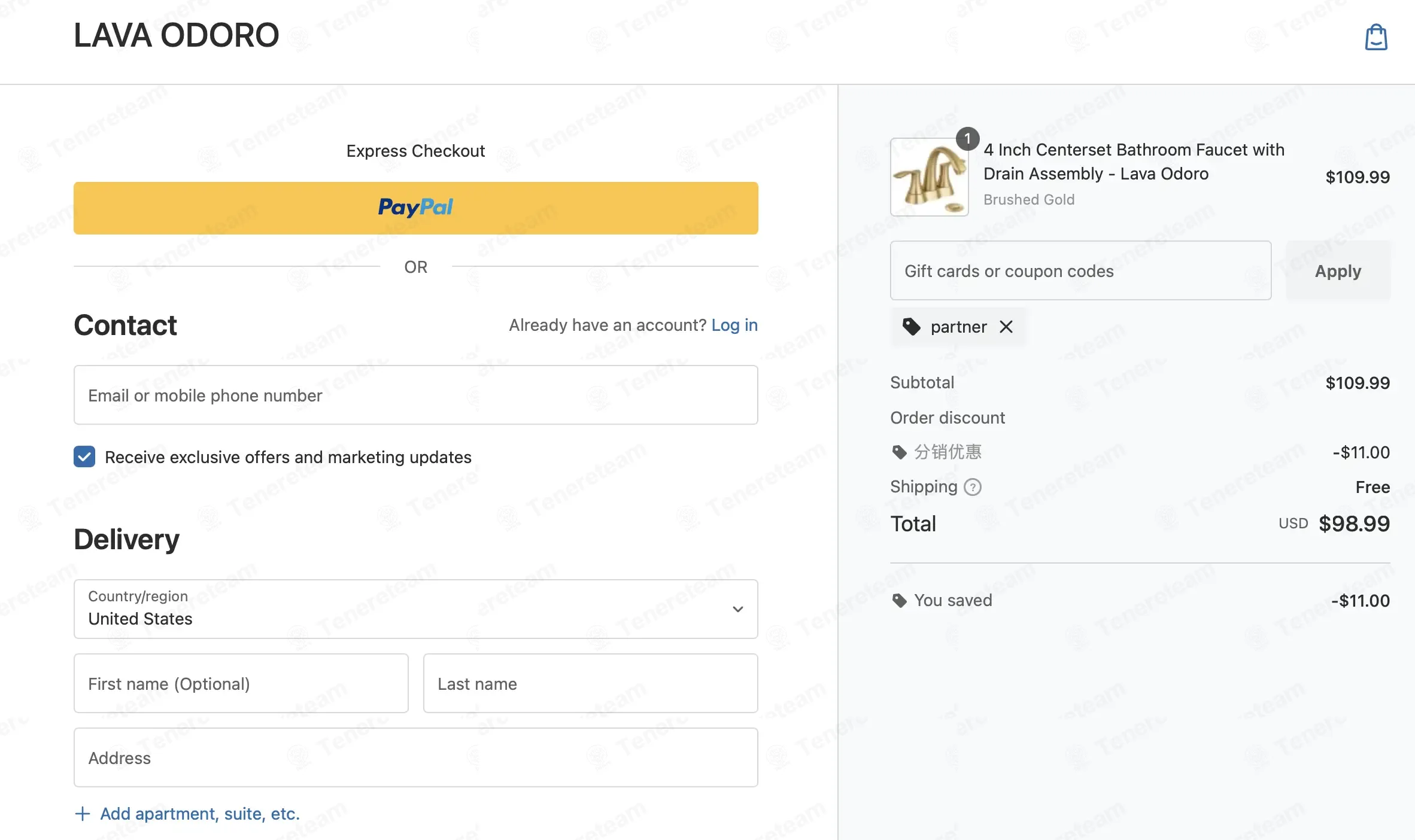This screenshot has width=1415, height=840.
Task: Click the plus icon for adding apartment
Action: click(83, 814)
